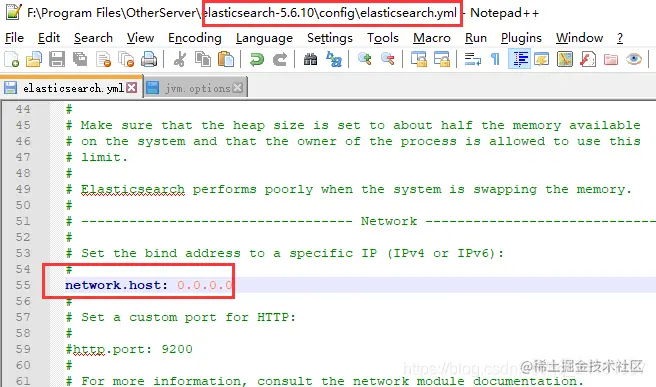Click the underlined word Elasticsearch on line 49
Image resolution: width=656 pixels, height=387 pixels.
(133, 190)
